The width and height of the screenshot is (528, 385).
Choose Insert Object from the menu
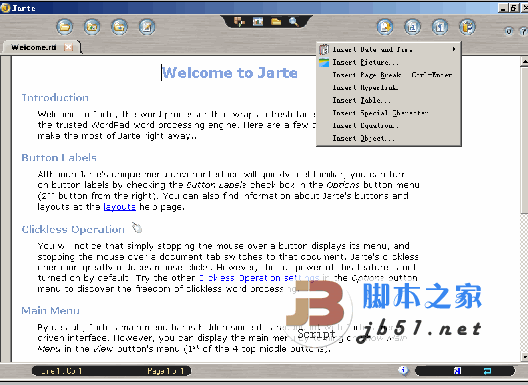(389, 138)
